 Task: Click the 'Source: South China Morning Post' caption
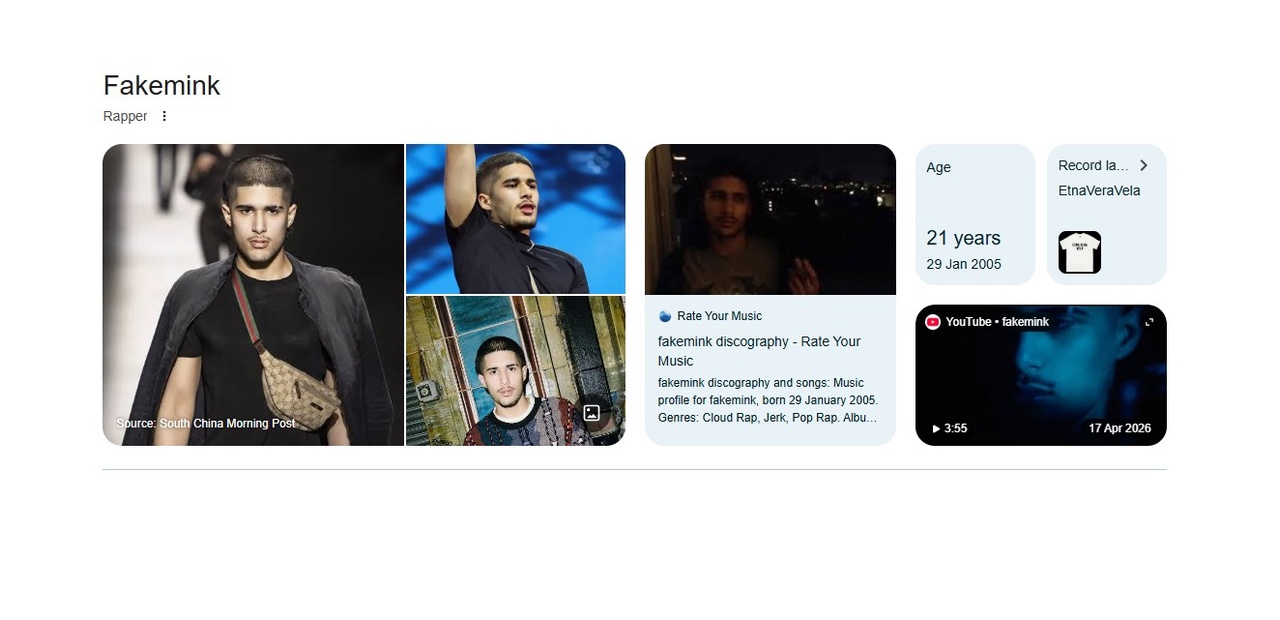coord(206,424)
